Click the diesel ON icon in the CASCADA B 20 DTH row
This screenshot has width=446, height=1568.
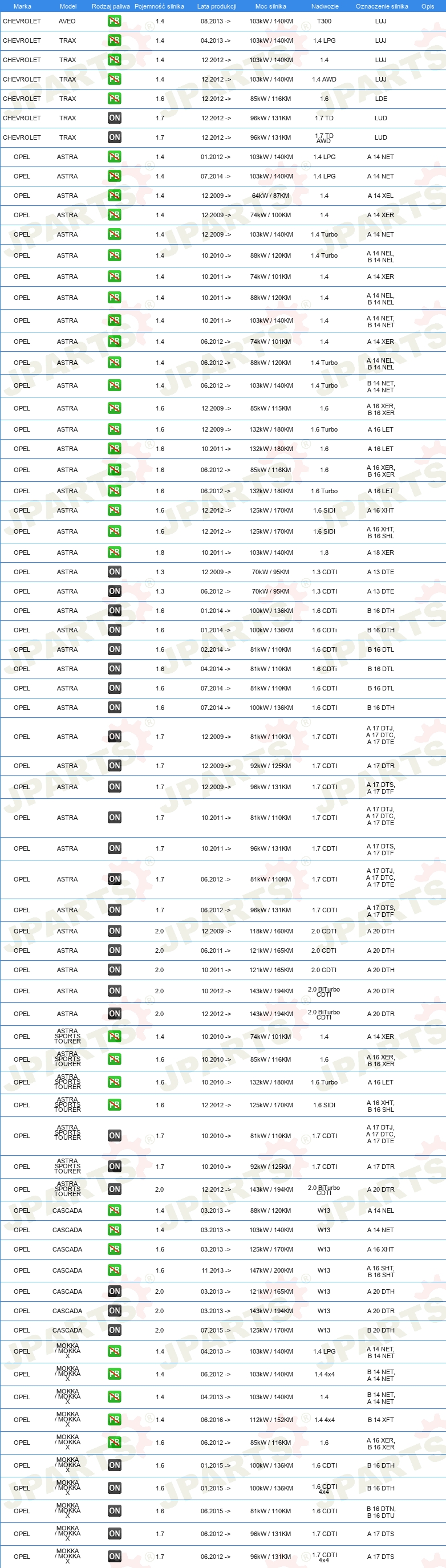[x=115, y=1330]
